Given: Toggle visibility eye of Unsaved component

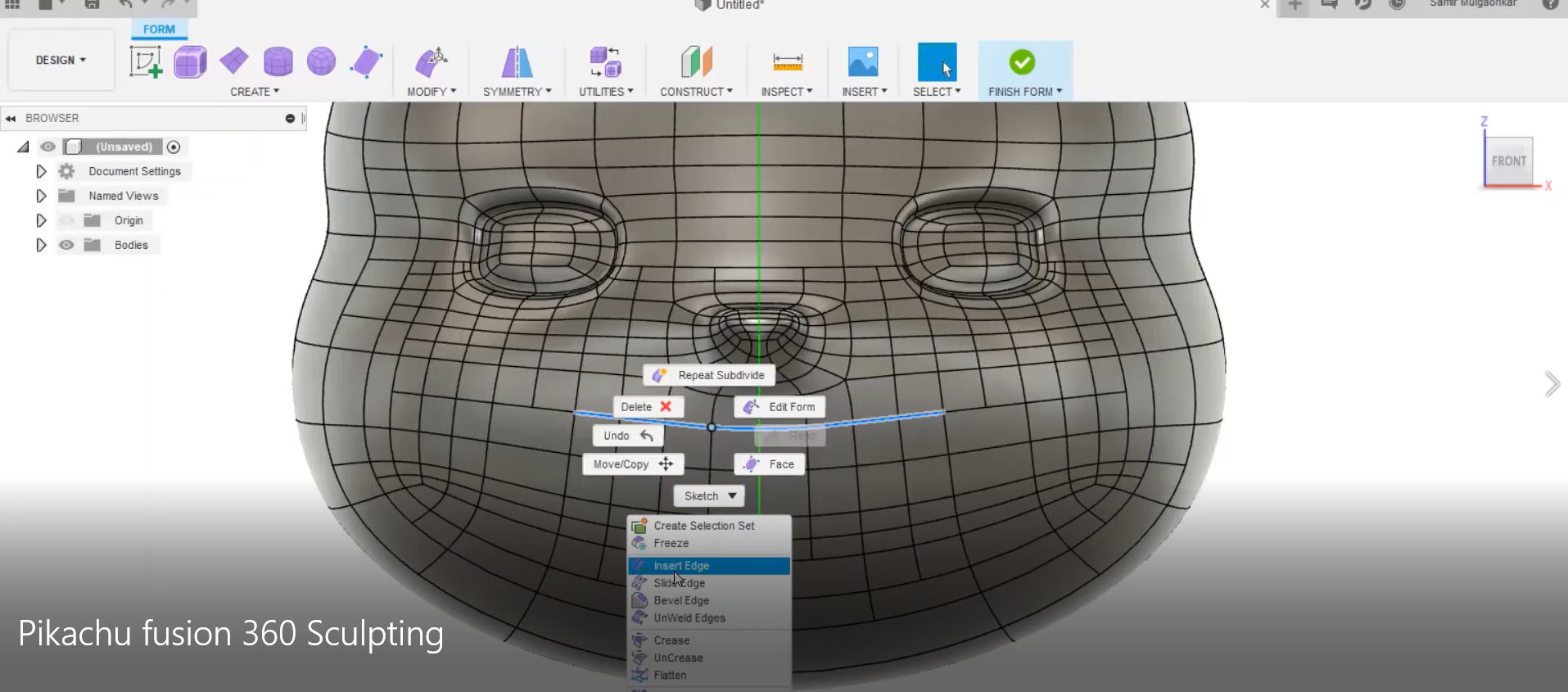Looking at the screenshot, I should point(47,147).
